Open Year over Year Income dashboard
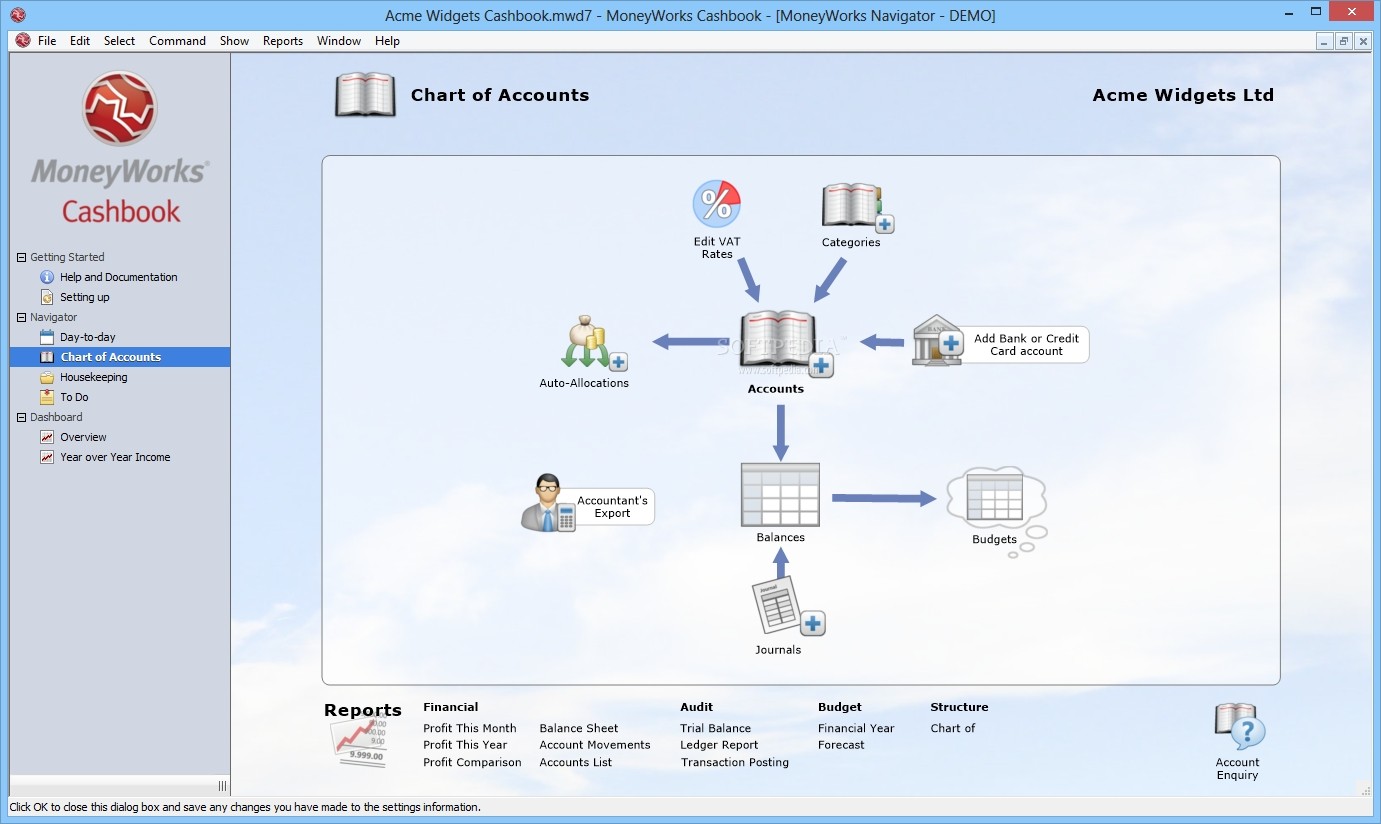This screenshot has height=824, width=1381. tap(115, 457)
